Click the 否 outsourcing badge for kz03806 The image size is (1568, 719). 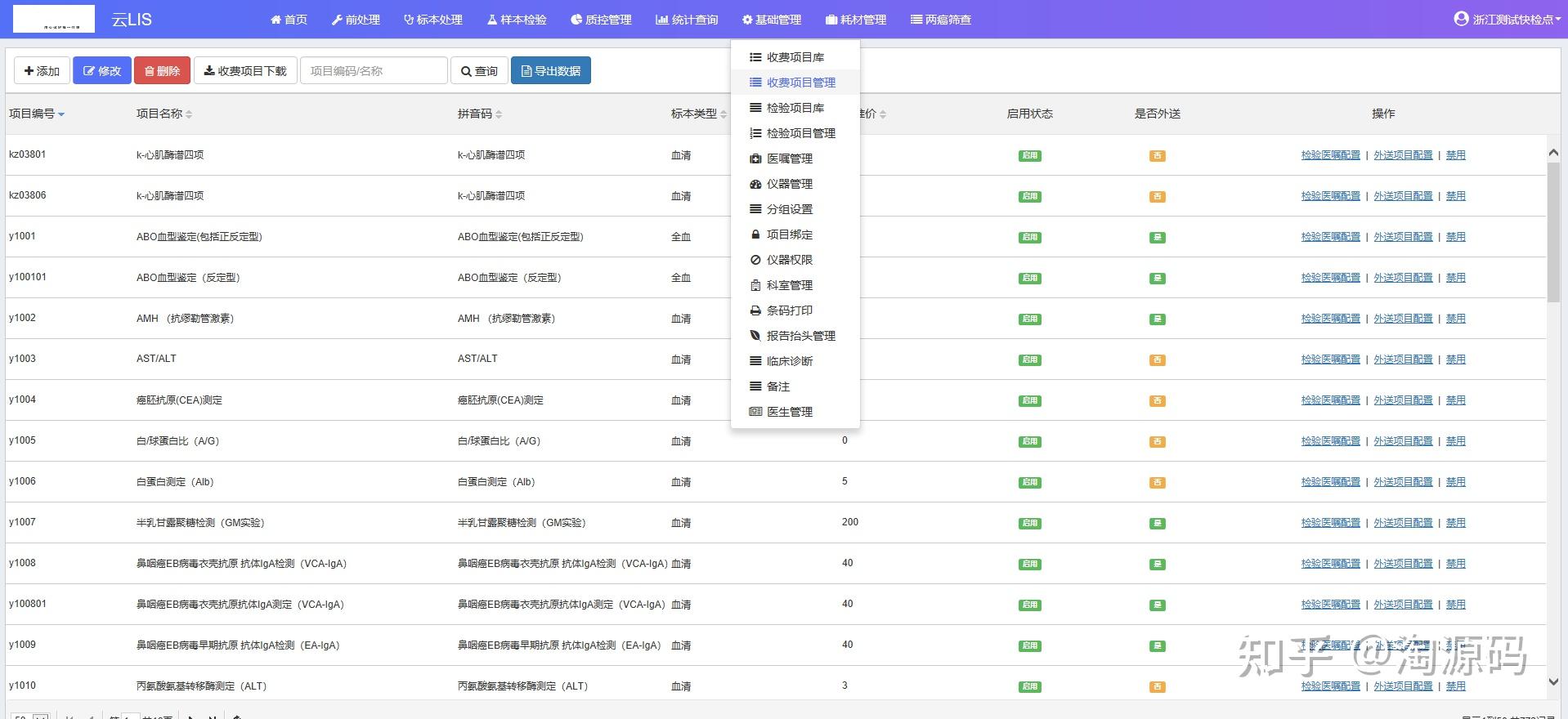(1157, 196)
